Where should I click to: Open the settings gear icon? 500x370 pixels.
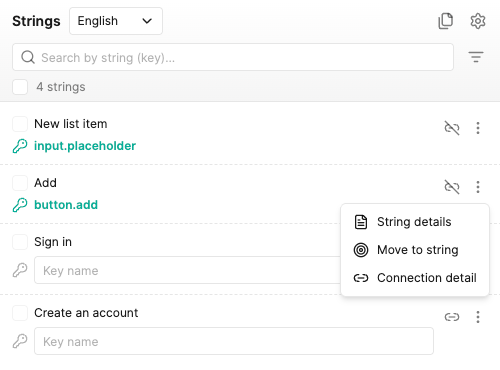tap(478, 21)
